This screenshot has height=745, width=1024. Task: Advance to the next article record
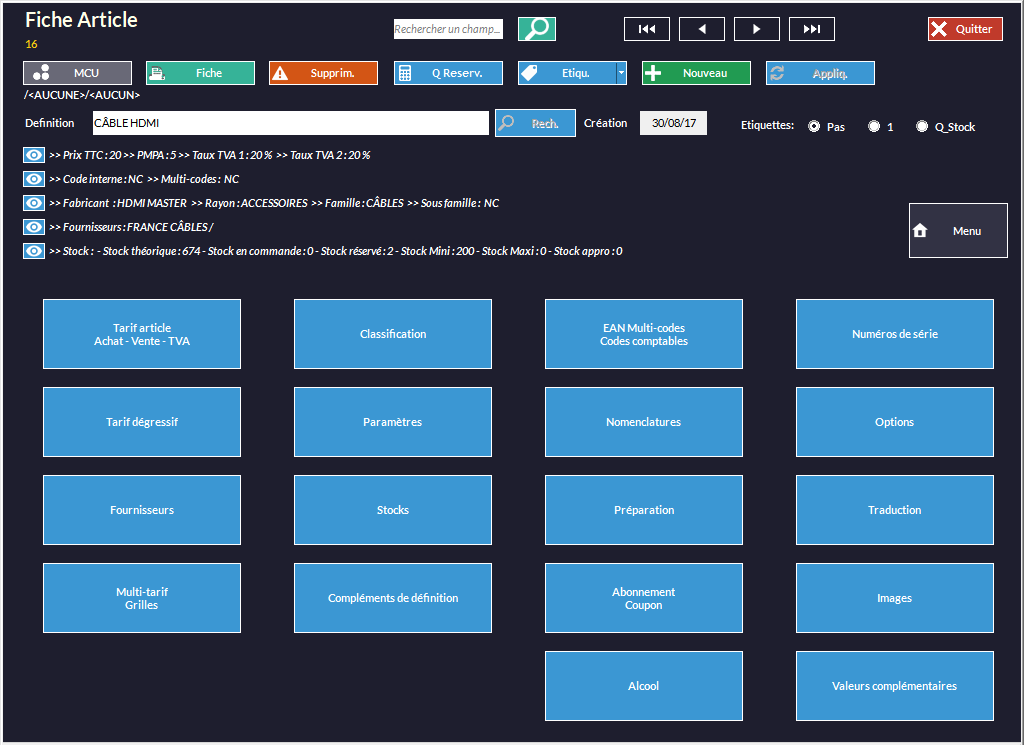pyautogui.click(x=756, y=29)
